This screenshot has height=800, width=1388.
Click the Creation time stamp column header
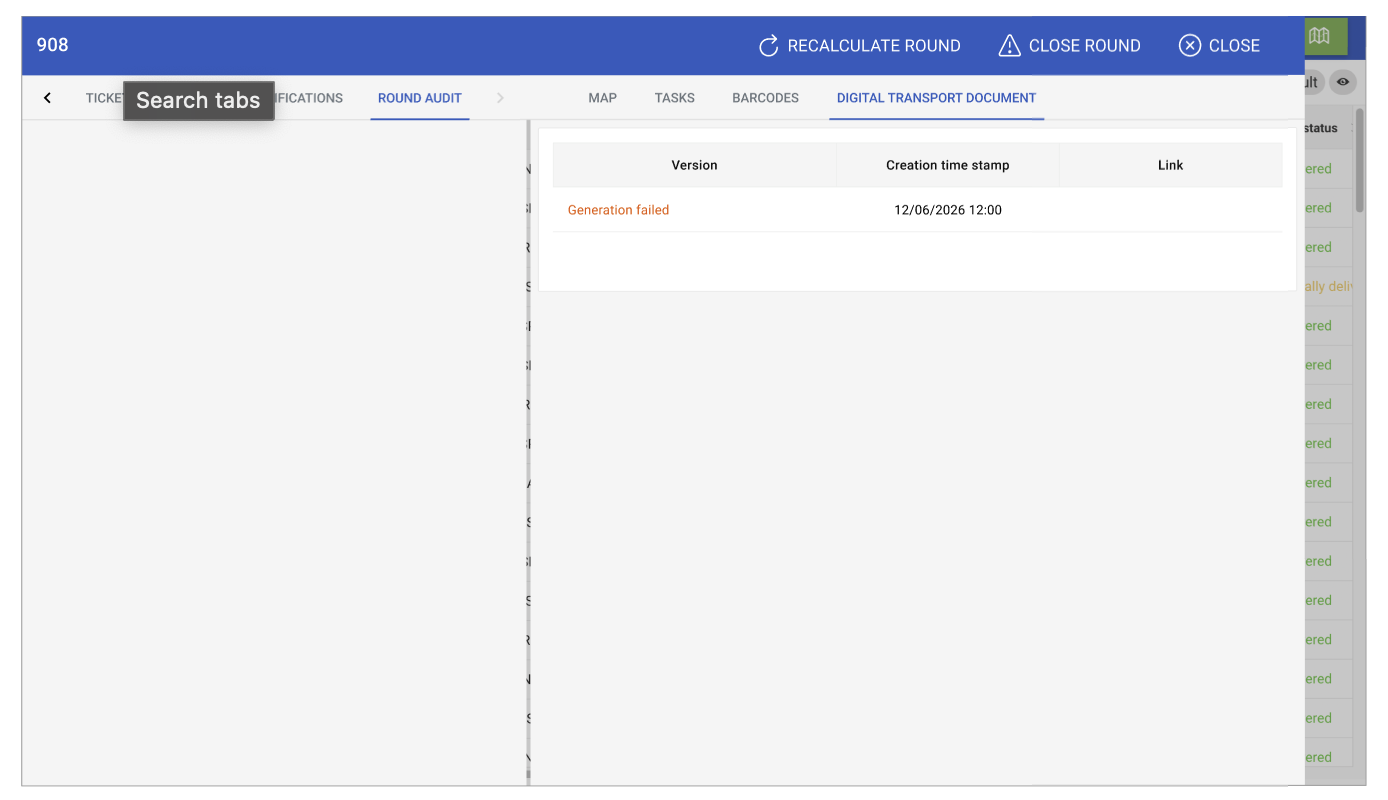(948, 165)
